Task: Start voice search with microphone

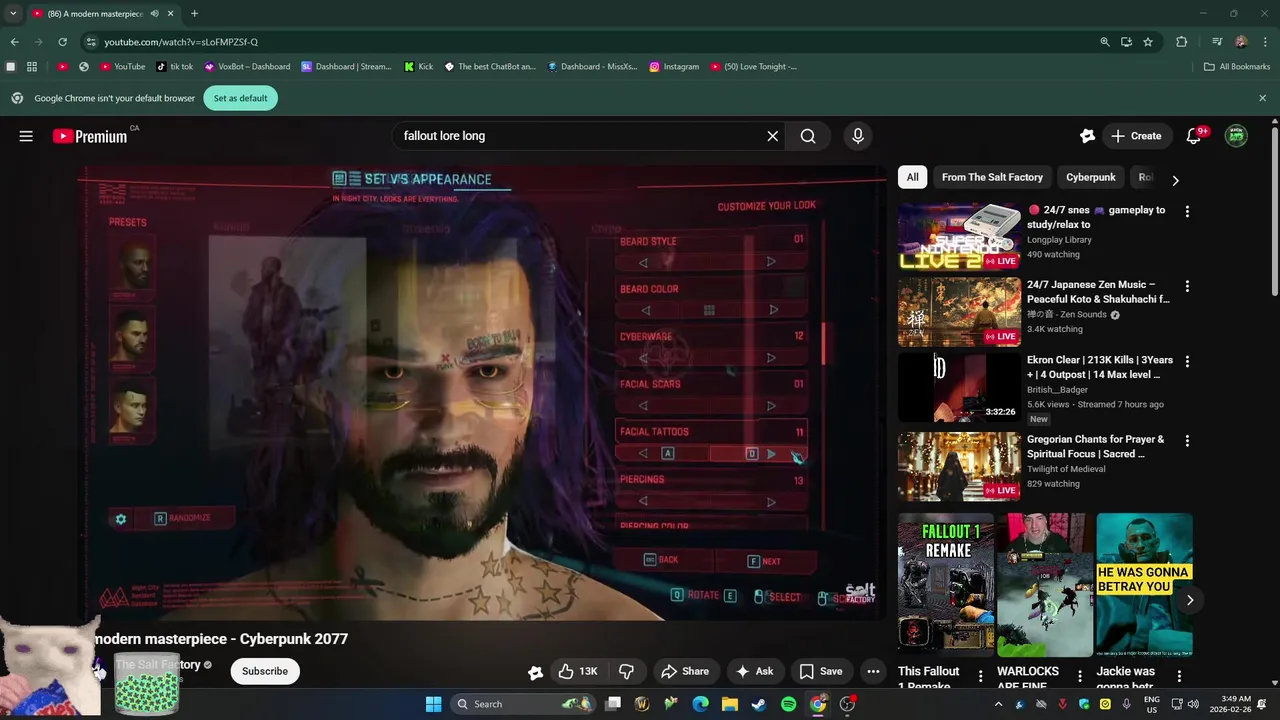Action: coord(857,136)
